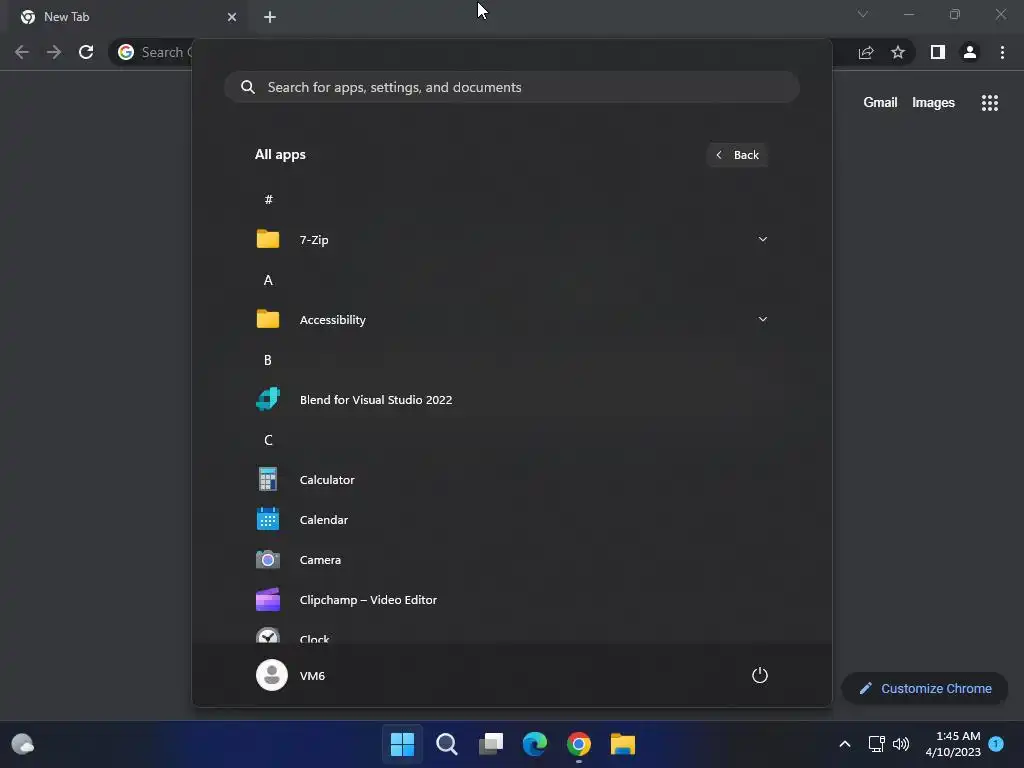The width and height of the screenshot is (1024, 768).
Task: Open the Calendar app icon
Action: 268,519
